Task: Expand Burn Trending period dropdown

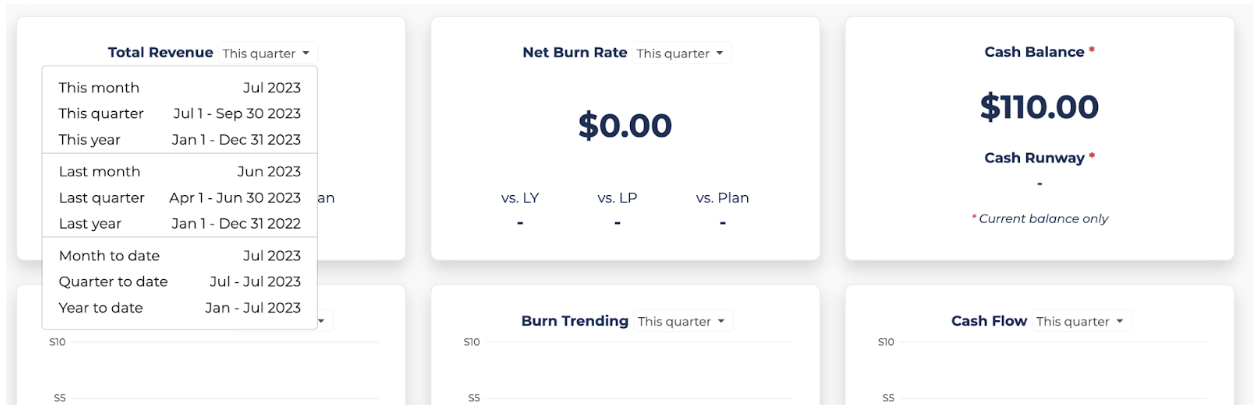Action: pos(682,322)
